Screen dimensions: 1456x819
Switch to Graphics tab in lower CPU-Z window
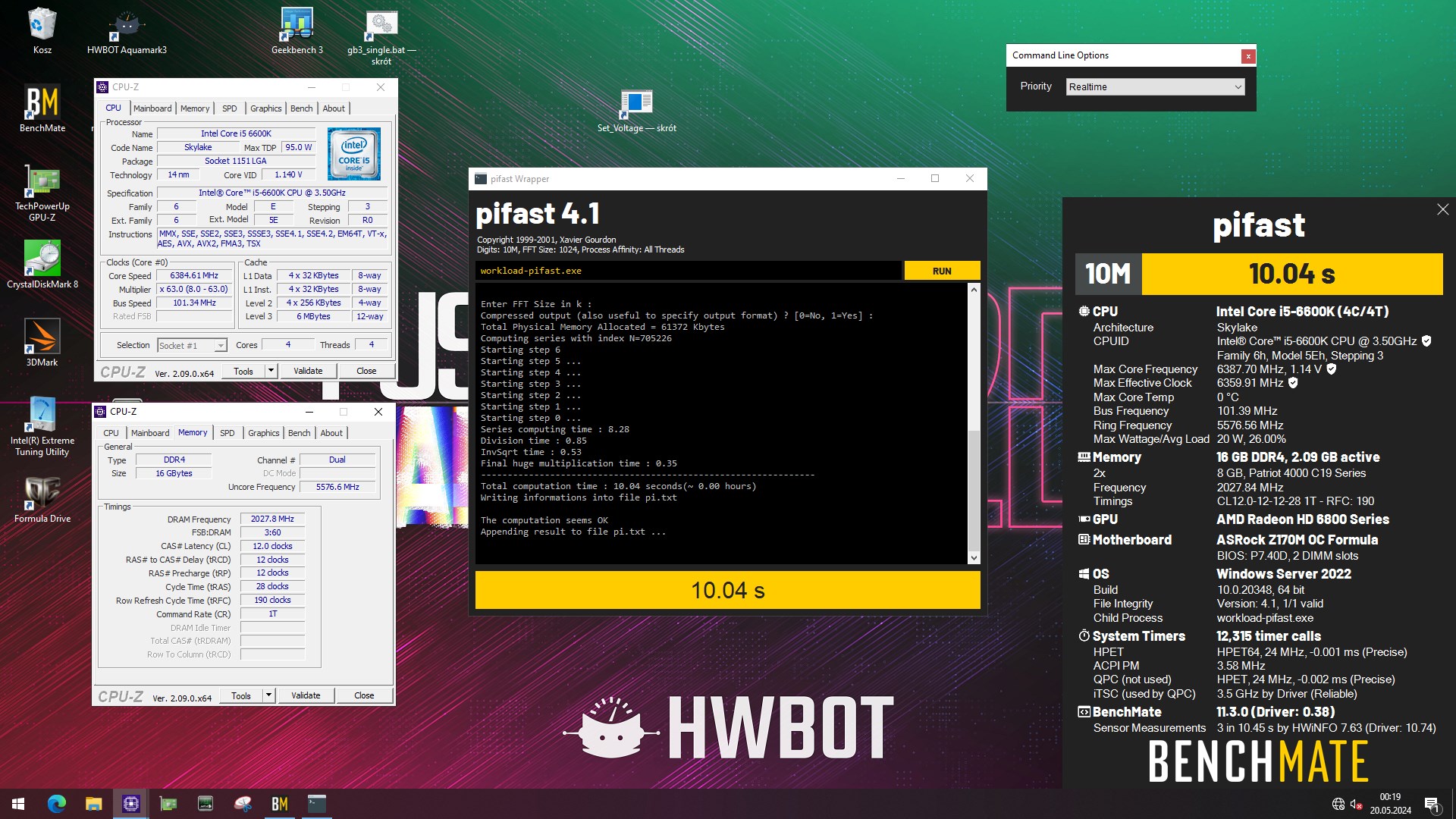click(x=264, y=433)
